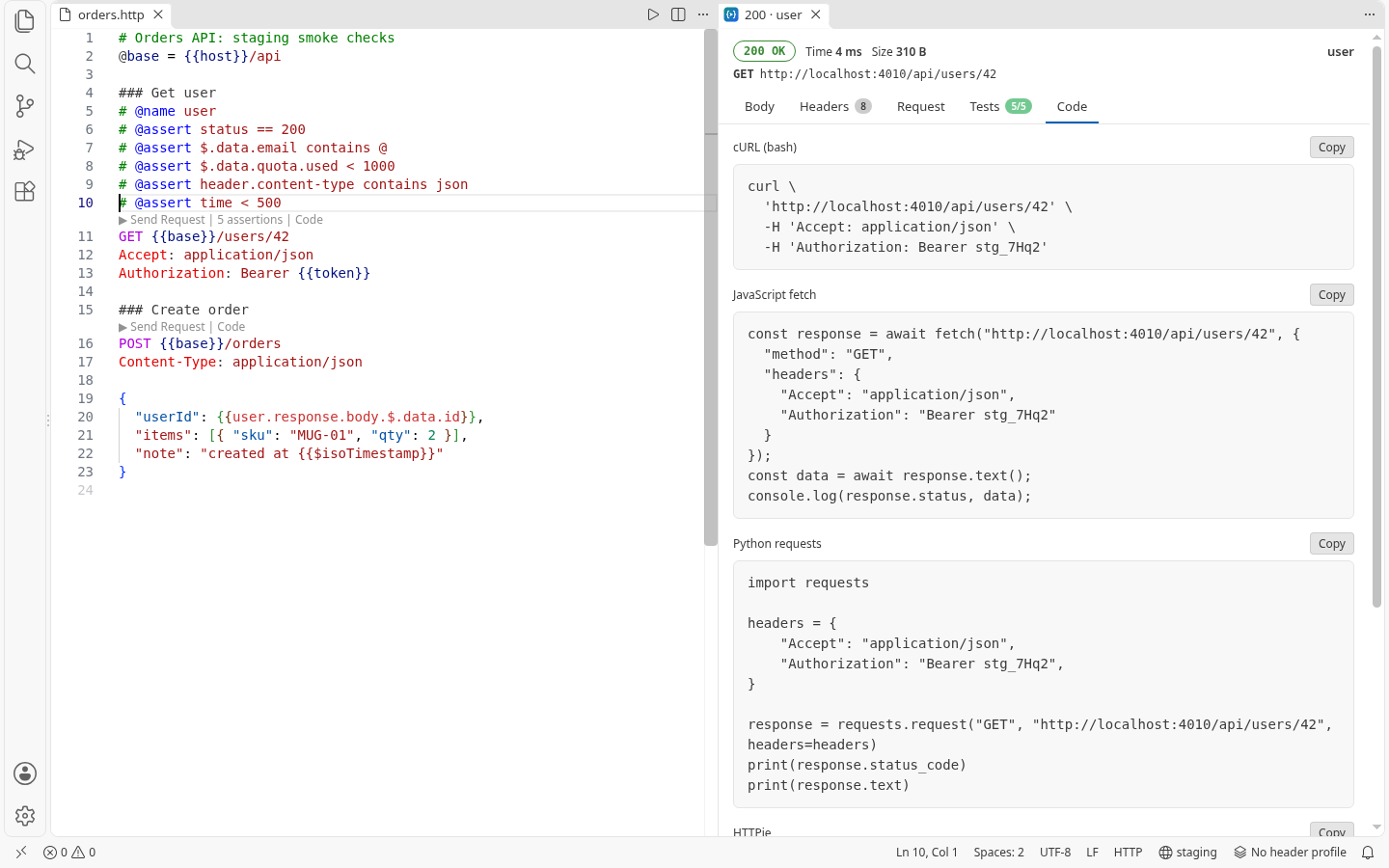Switch to the Request tab

[x=920, y=106]
